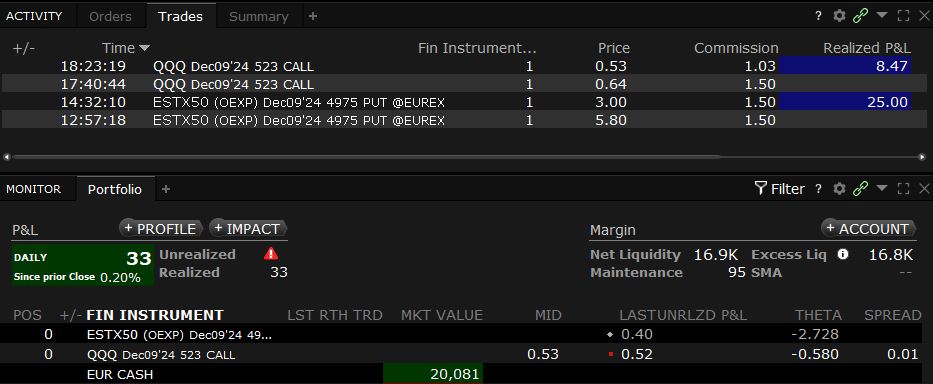Switch to the Orders tab
The width and height of the screenshot is (933, 384).
point(111,17)
